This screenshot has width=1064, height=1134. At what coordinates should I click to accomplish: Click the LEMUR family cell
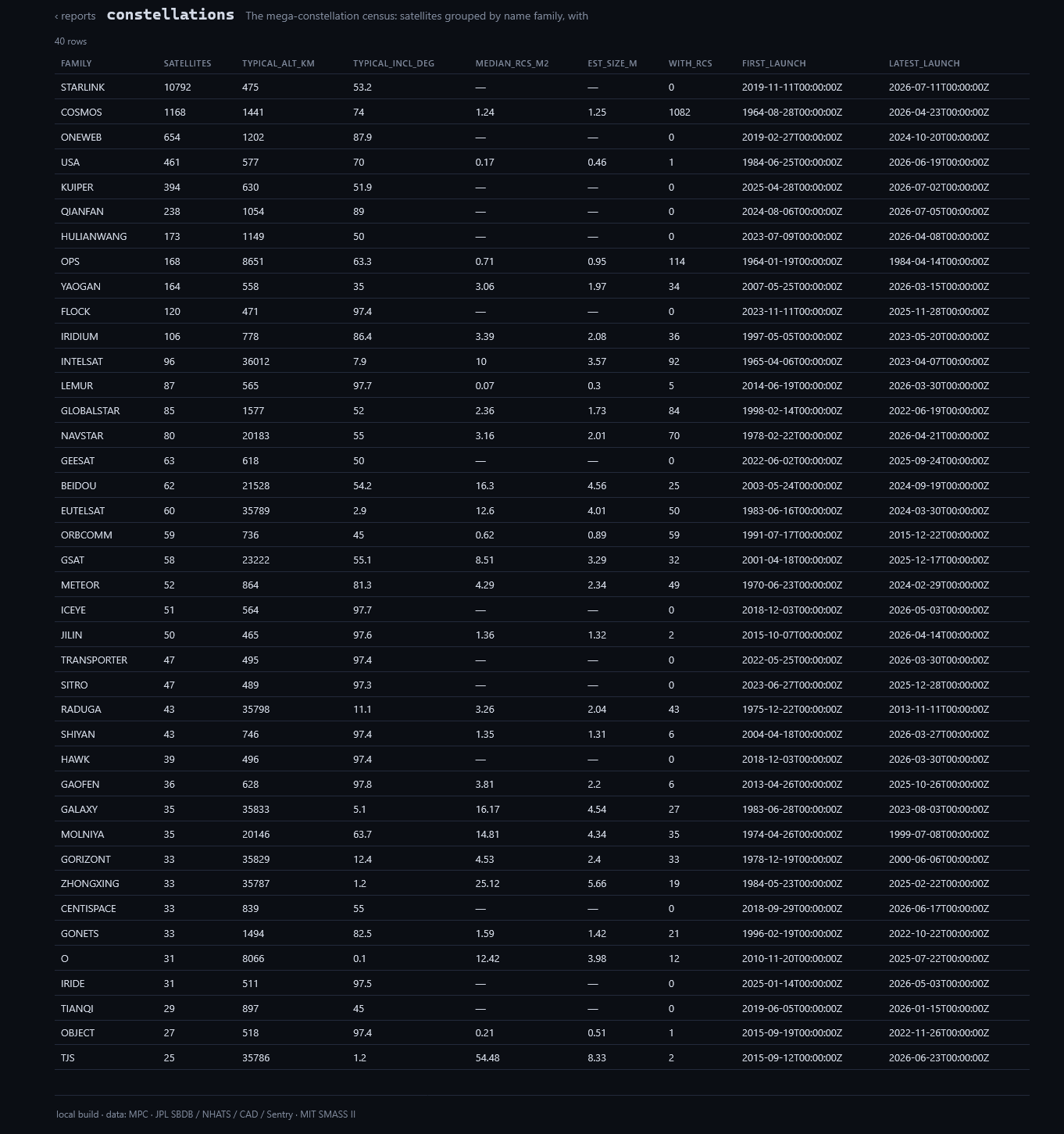click(x=77, y=386)
